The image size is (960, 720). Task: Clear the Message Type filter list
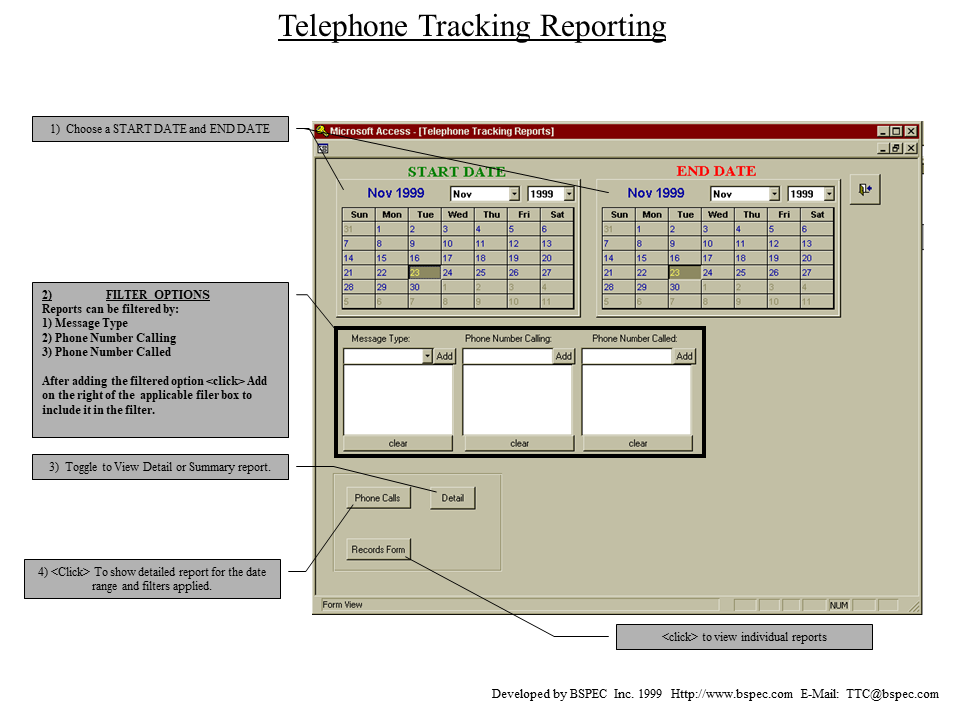pos(398,443)
